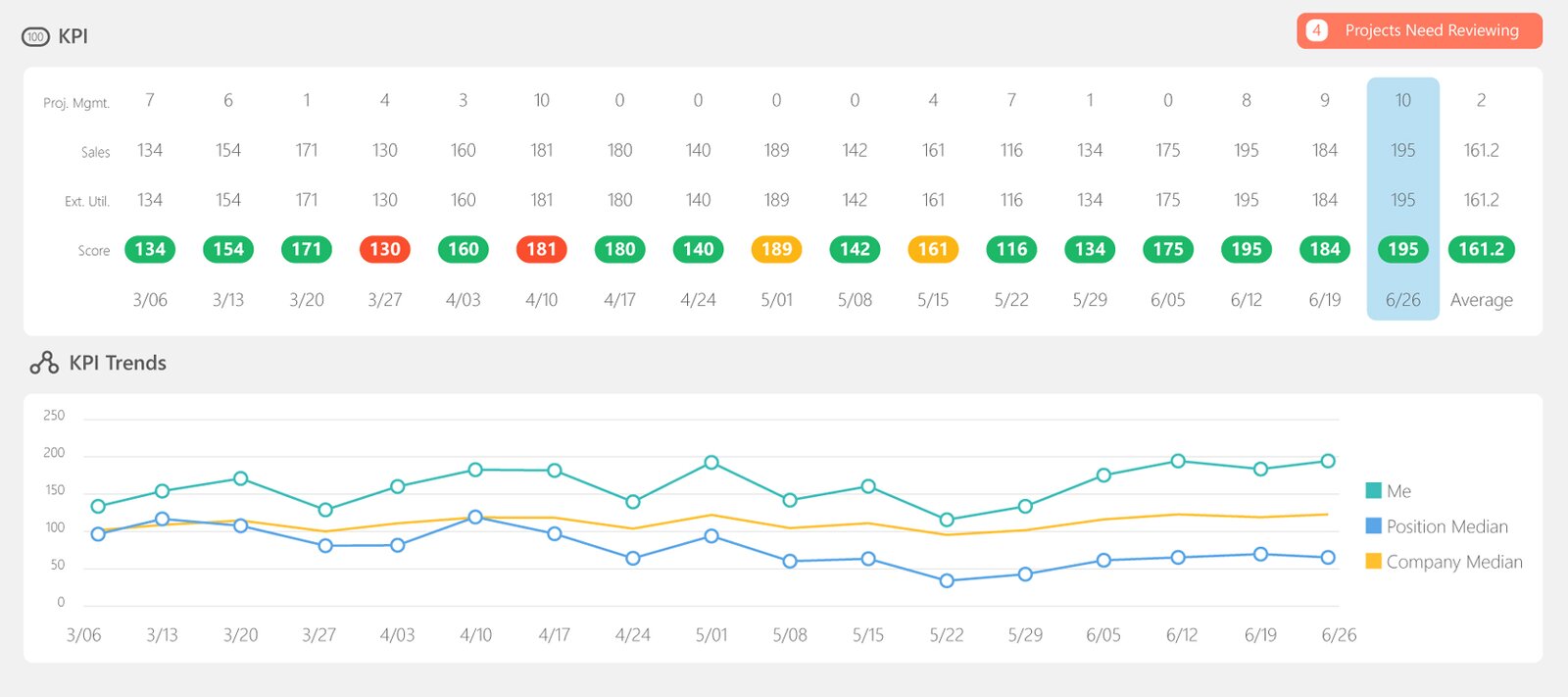This screenshot has height=697, width=1568.
Task: Select the score badge for 5/29
Action: tap(1090, 249)
